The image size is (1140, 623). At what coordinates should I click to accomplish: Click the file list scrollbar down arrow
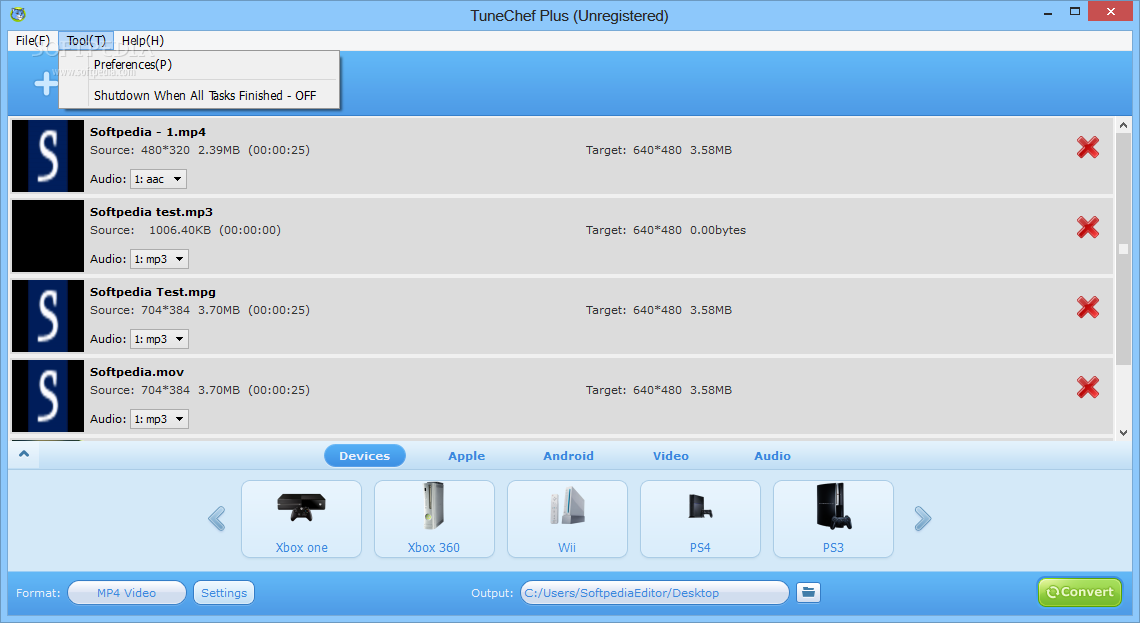coord(1123,433)
